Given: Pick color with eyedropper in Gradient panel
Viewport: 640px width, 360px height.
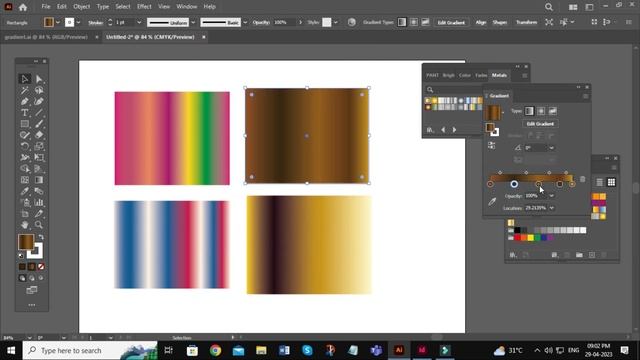Looking at the screenshot, I should pos(492,202).
